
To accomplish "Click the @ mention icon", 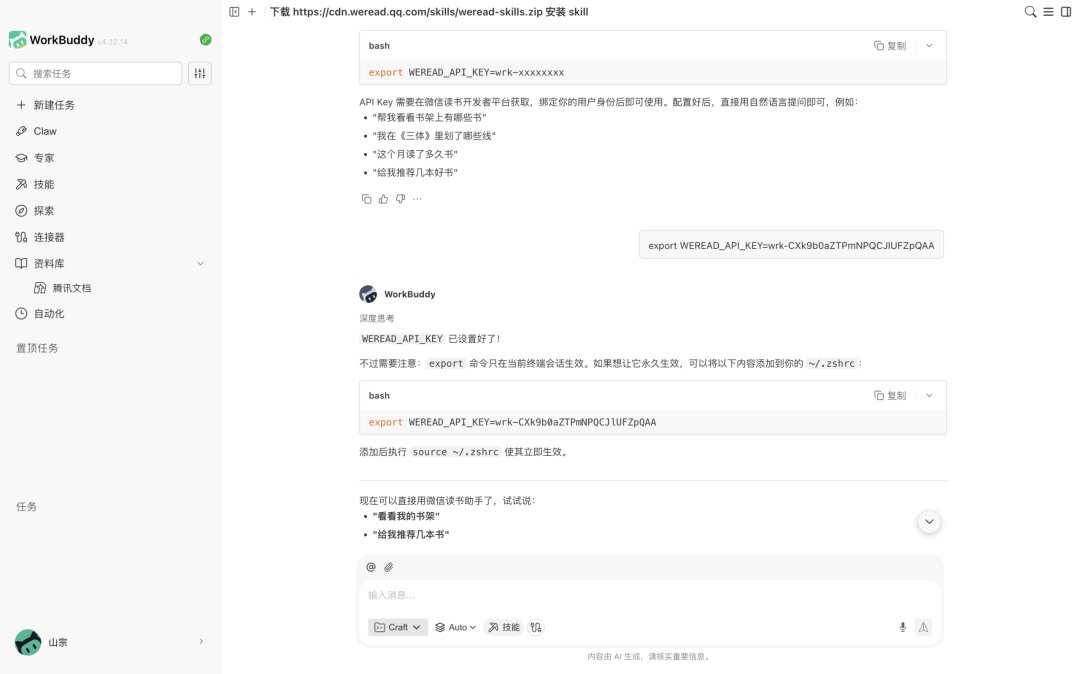I will point(371,567).
